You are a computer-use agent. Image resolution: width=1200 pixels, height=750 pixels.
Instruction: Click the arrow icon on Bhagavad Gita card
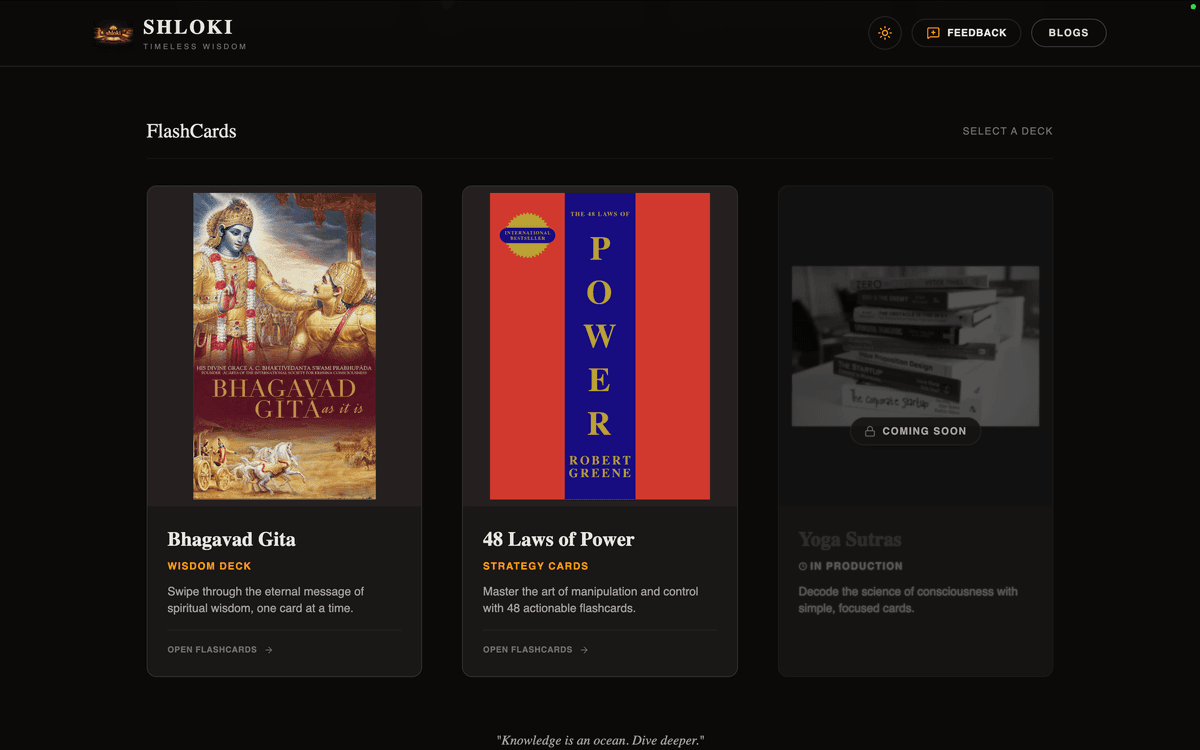(x=269, y=650)
